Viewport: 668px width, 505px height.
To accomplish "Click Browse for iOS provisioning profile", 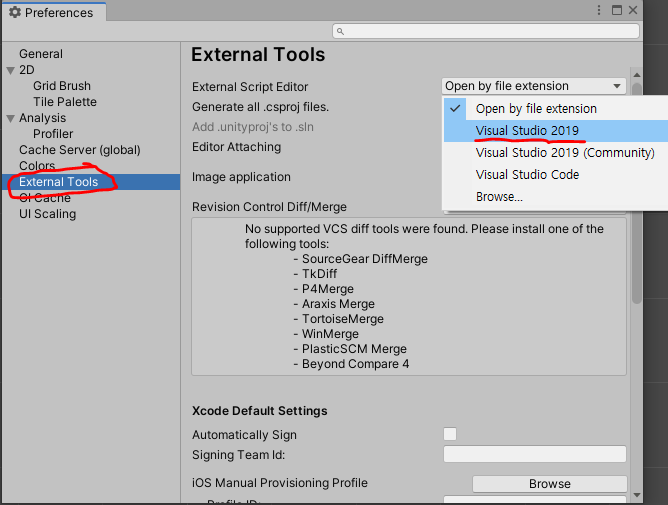I will coord(550,484).
